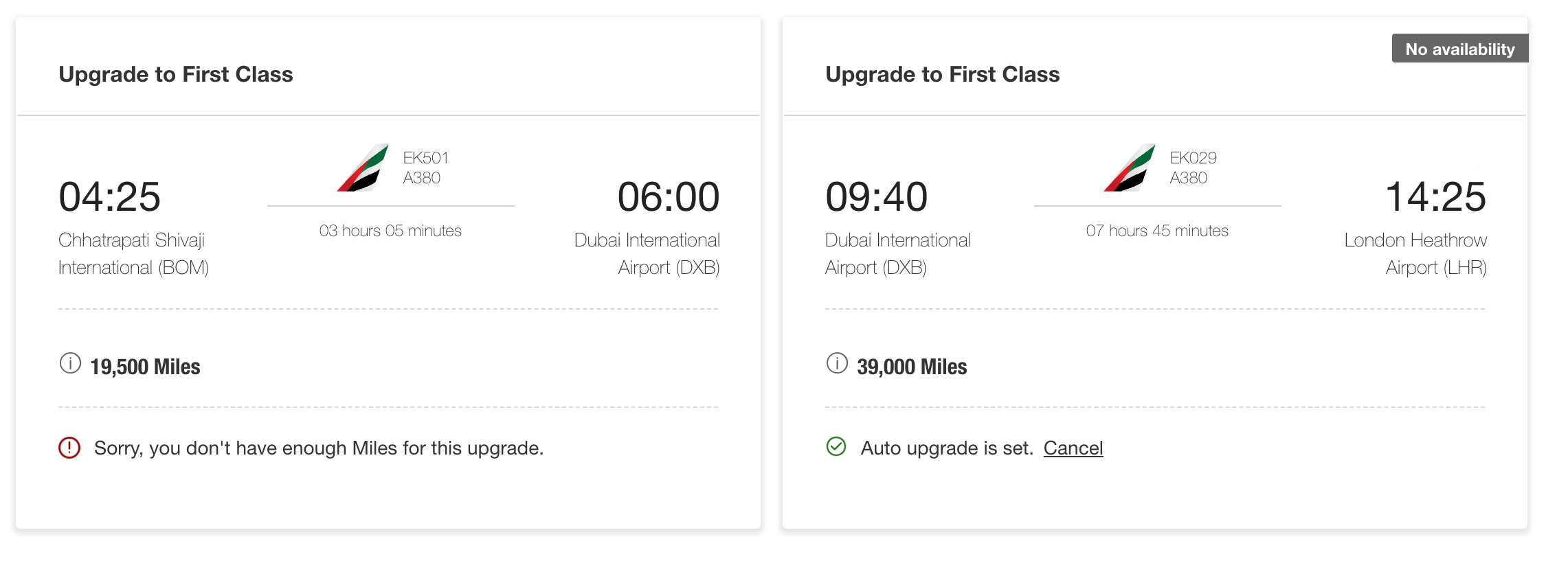
Task: Click the 39,000 Miles upgrade cost
Action: (x=912, y=367)
